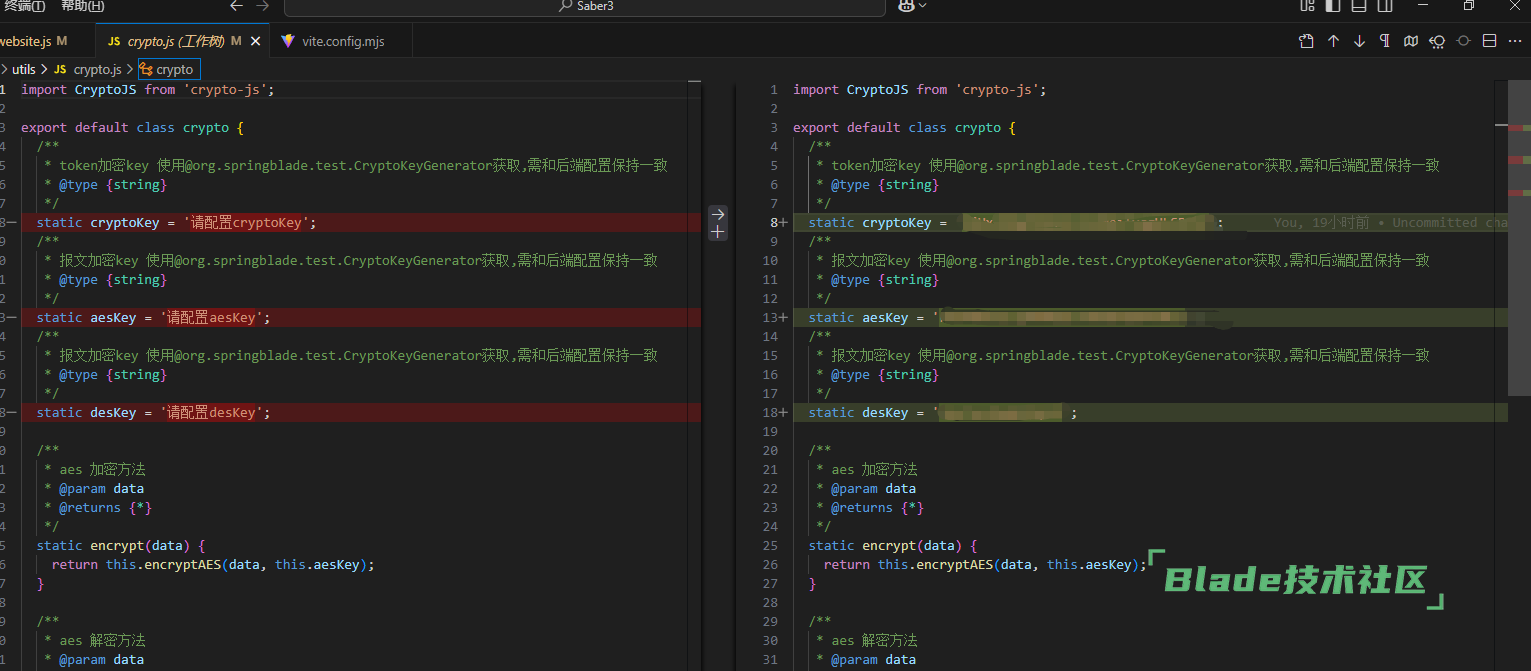Click the circle-with-left-arrow icon in diff toolbar
Image resolution: width=1531 pixels, height=671 pixels.
pyautogui.click(x=1437, y=41)
